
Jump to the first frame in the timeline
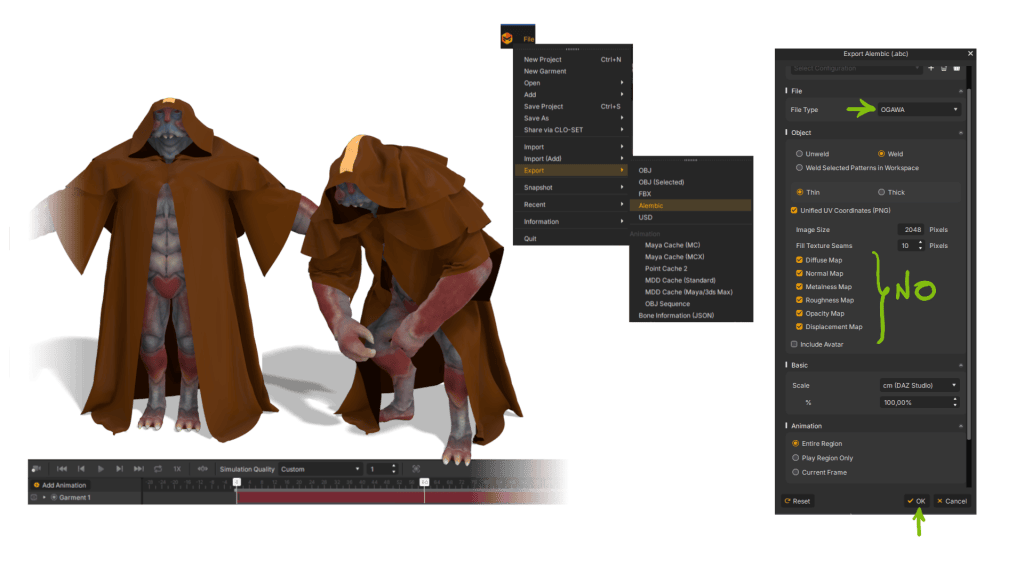62,469
